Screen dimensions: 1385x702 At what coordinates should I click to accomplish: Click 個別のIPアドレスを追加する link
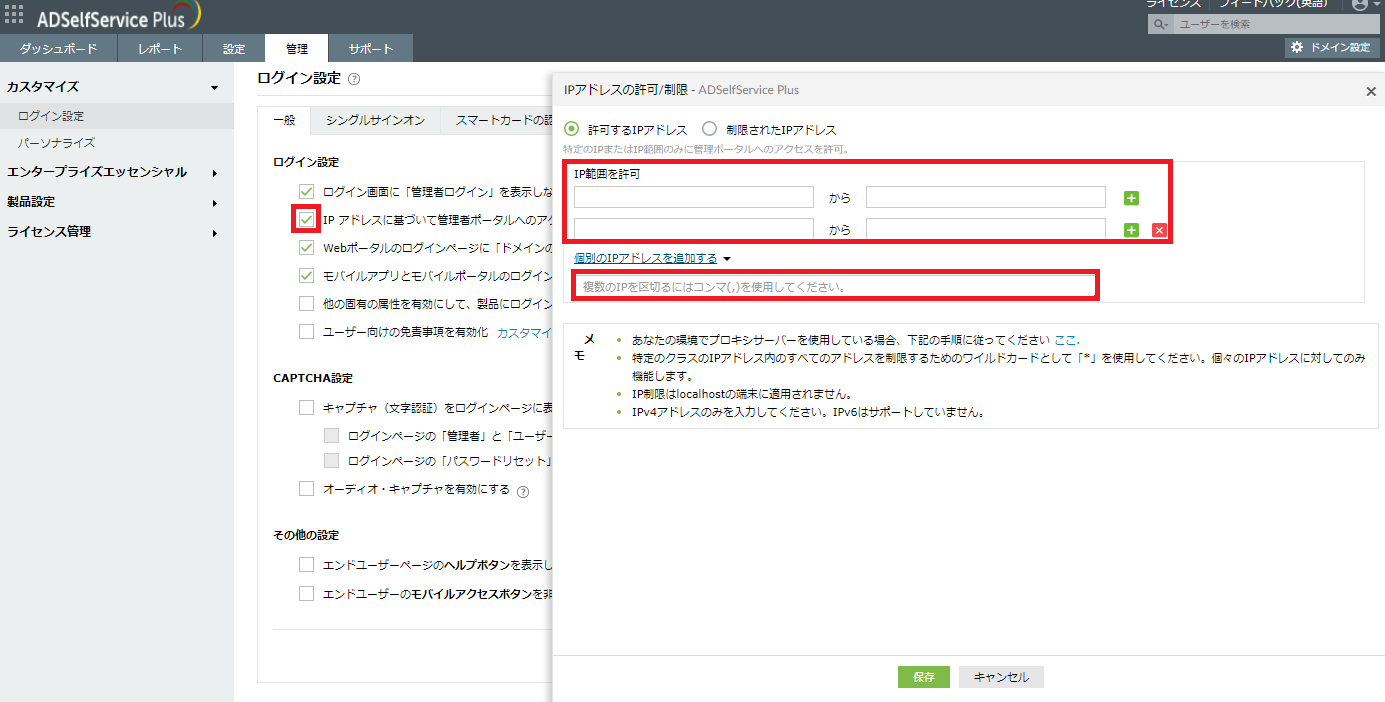pyautogui.click(x=645, y=258)
